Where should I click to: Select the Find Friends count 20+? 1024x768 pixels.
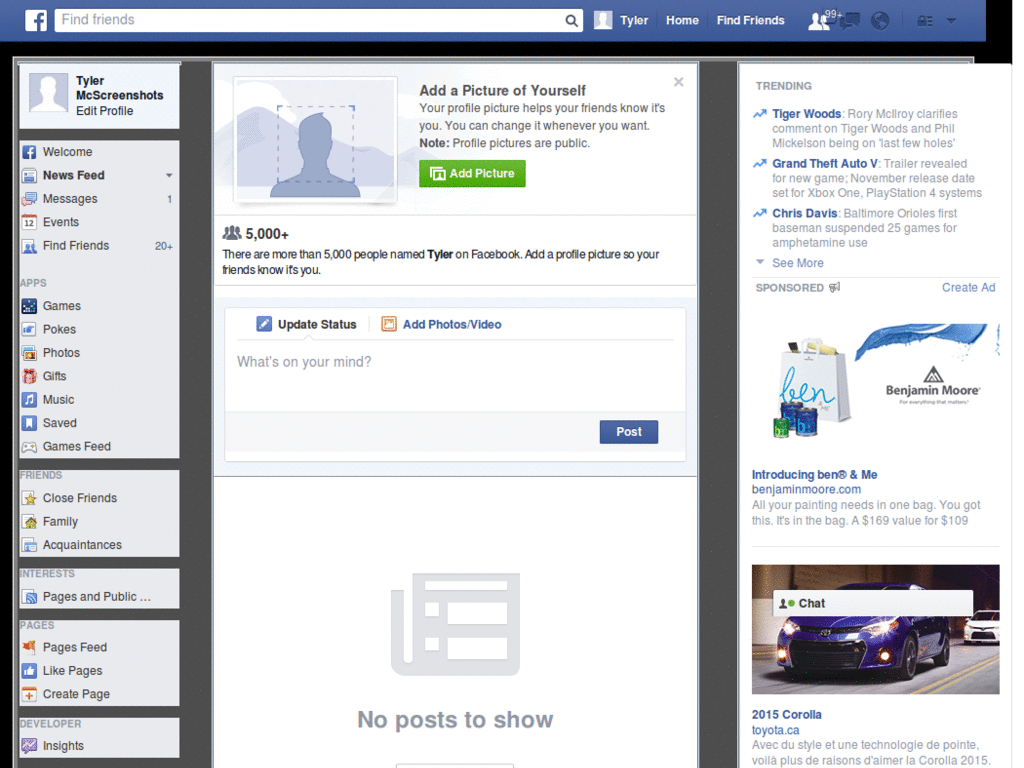click(164, 246)
